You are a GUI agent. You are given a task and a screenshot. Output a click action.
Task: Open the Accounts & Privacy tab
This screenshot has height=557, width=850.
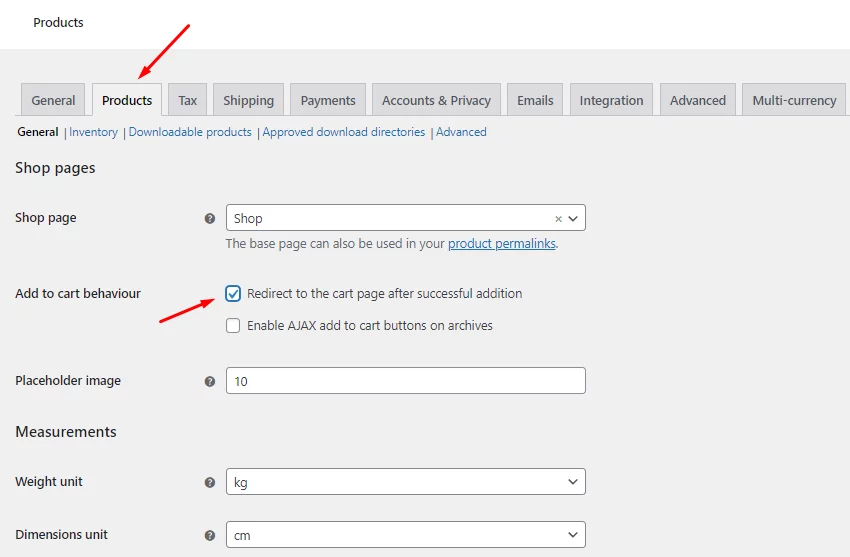click(x=436, y=100)
